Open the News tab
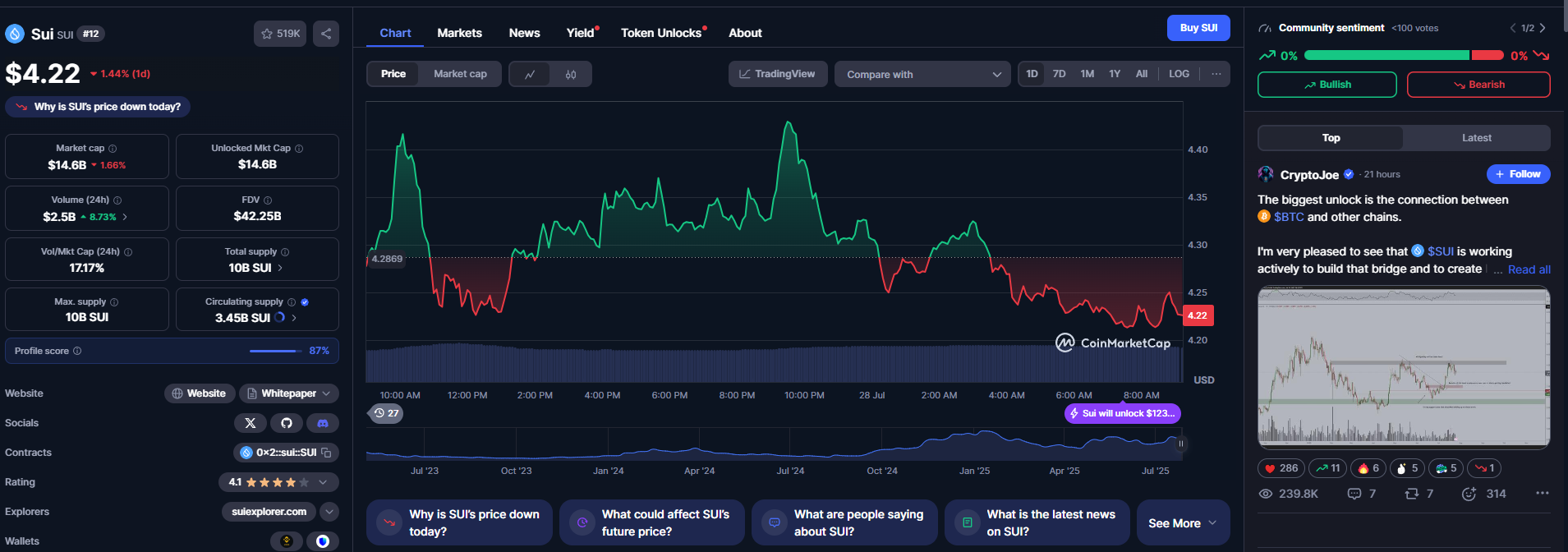Image resolution: width=1568 pixels, height=552 pixels. [x=524, y=33]
